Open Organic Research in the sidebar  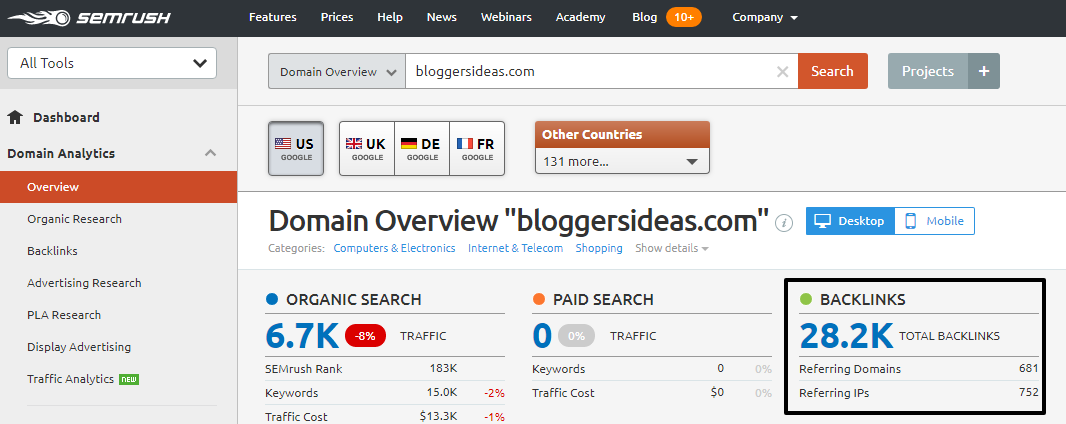tap(74, 219)
